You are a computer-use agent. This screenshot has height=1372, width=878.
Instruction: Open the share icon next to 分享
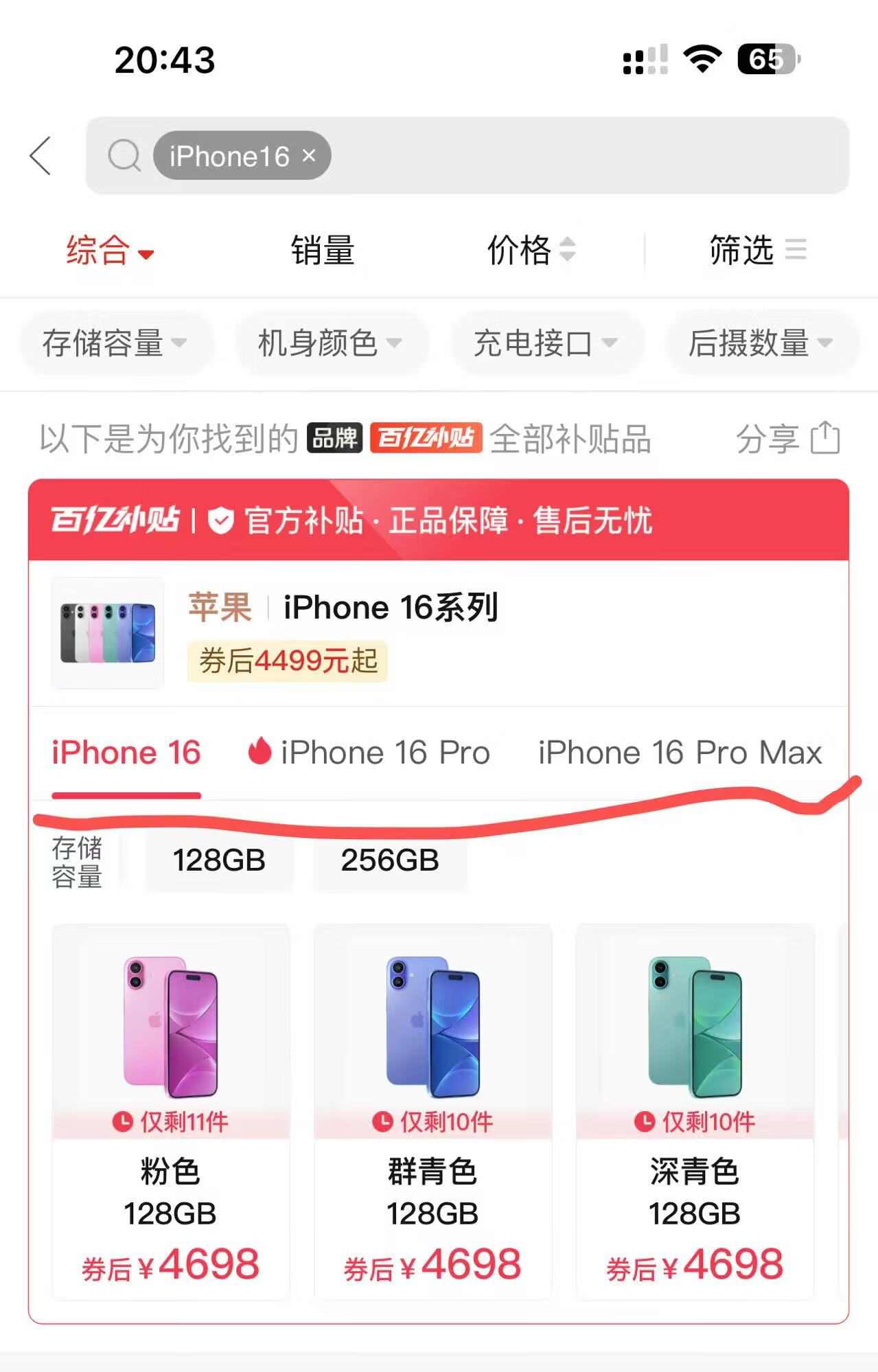tap(824, 437)
